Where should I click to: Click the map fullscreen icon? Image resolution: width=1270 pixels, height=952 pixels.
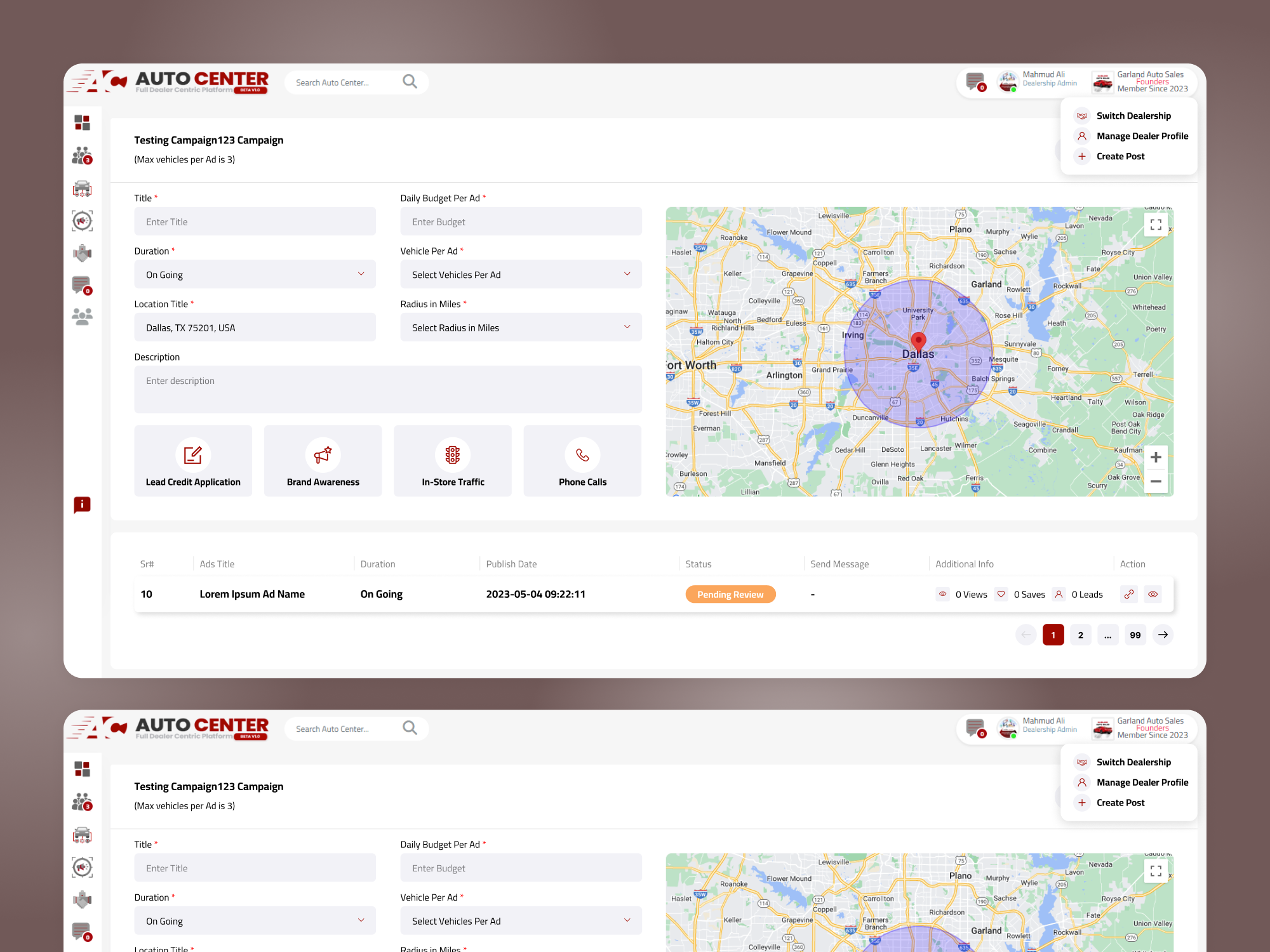1156,225
